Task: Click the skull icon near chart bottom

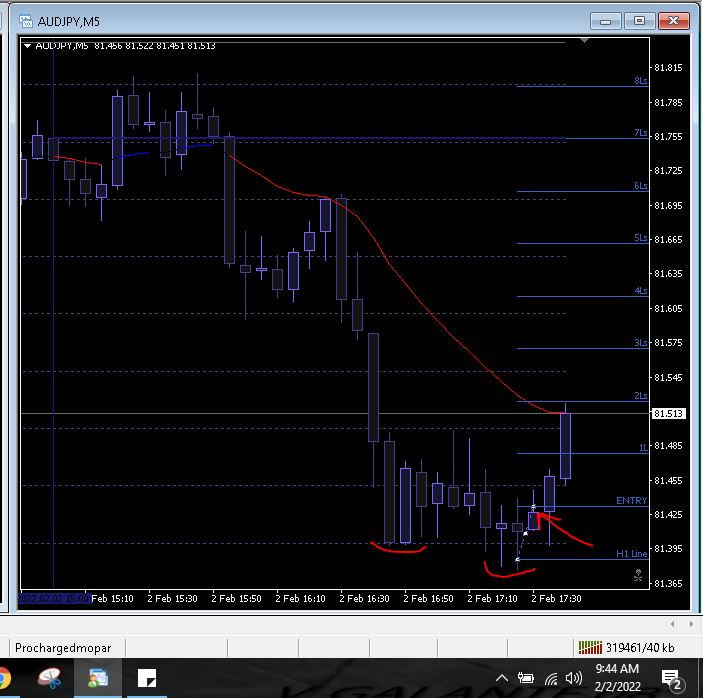Action: coord(638,575)
